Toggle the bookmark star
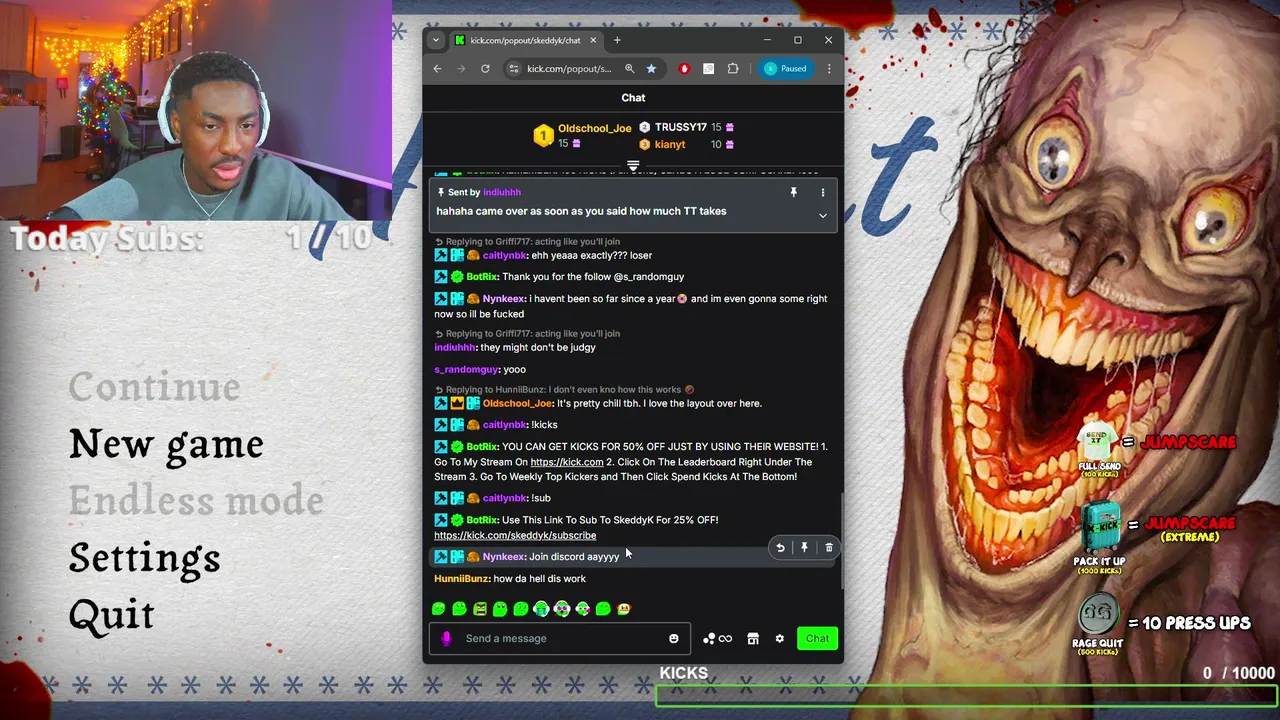 pyautogui.click(x=651, y=69)
